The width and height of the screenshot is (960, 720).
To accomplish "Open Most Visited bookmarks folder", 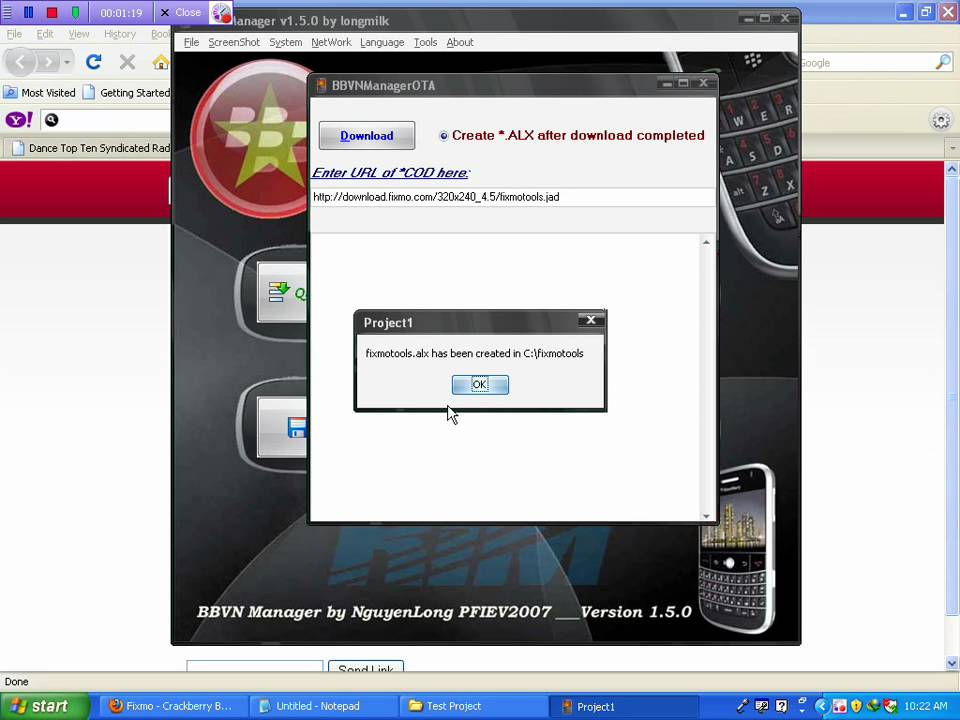I will tap(39, 92).
